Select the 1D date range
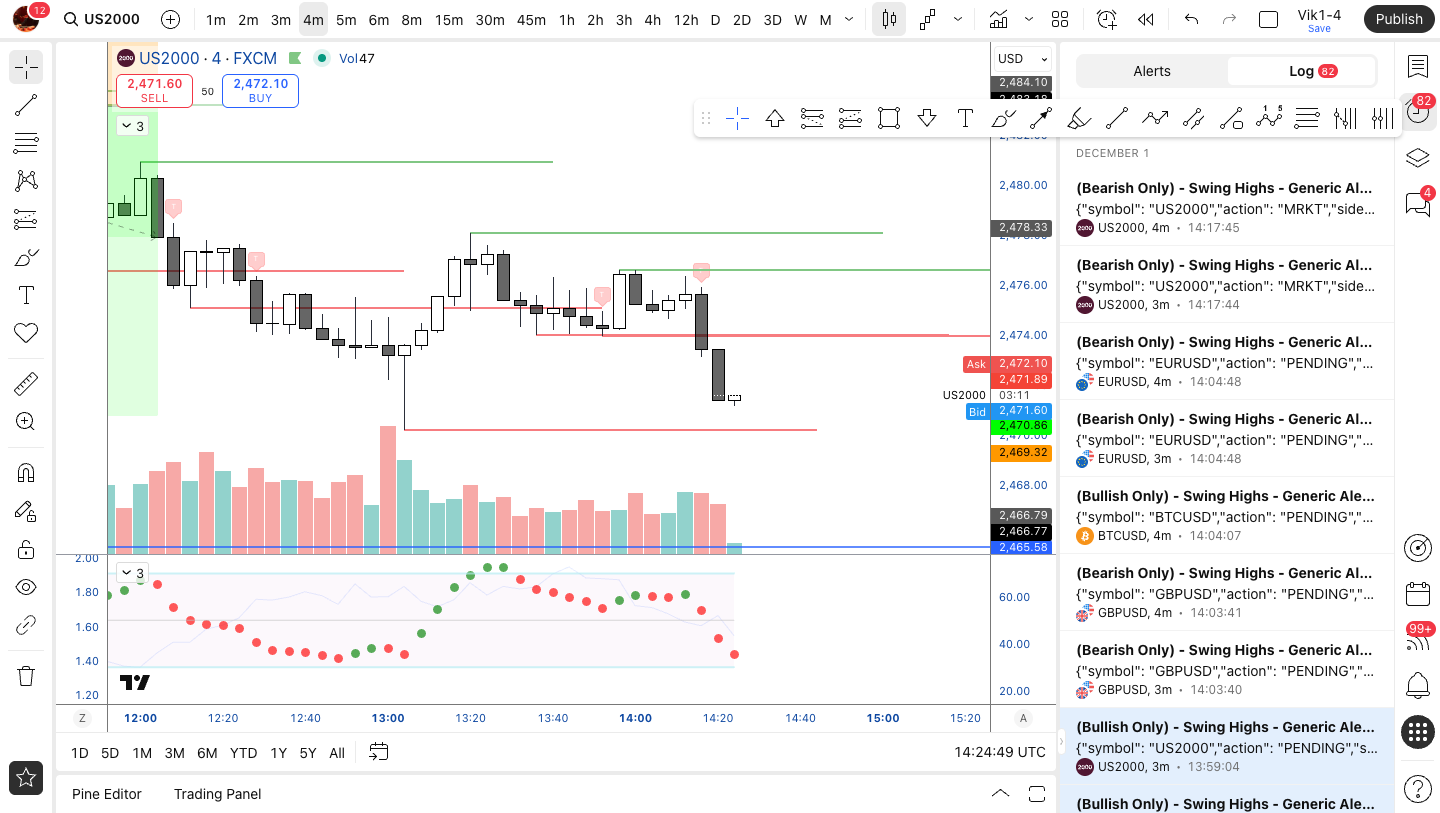 80,753
